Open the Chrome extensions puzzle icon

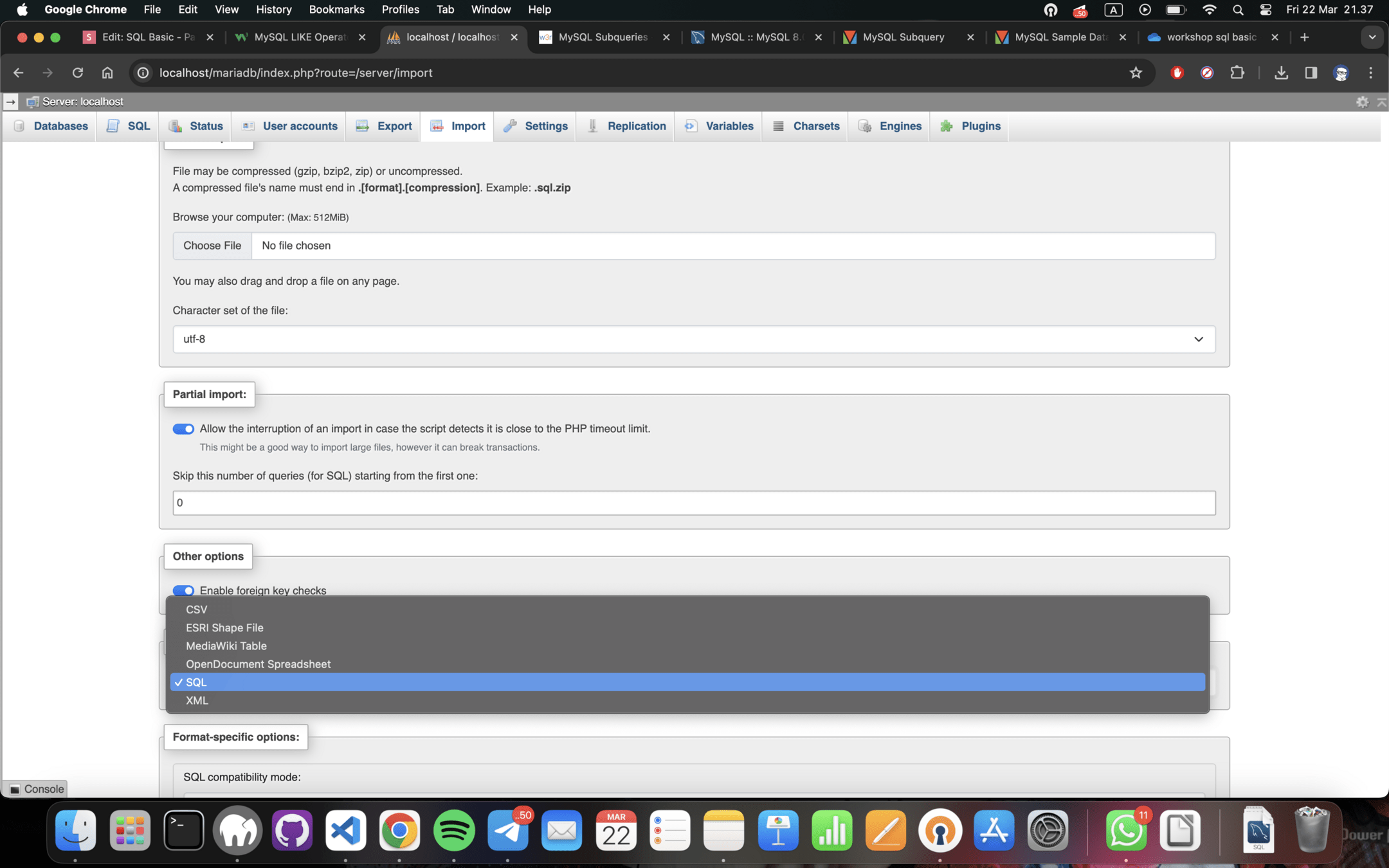(x=1237, y=73)
